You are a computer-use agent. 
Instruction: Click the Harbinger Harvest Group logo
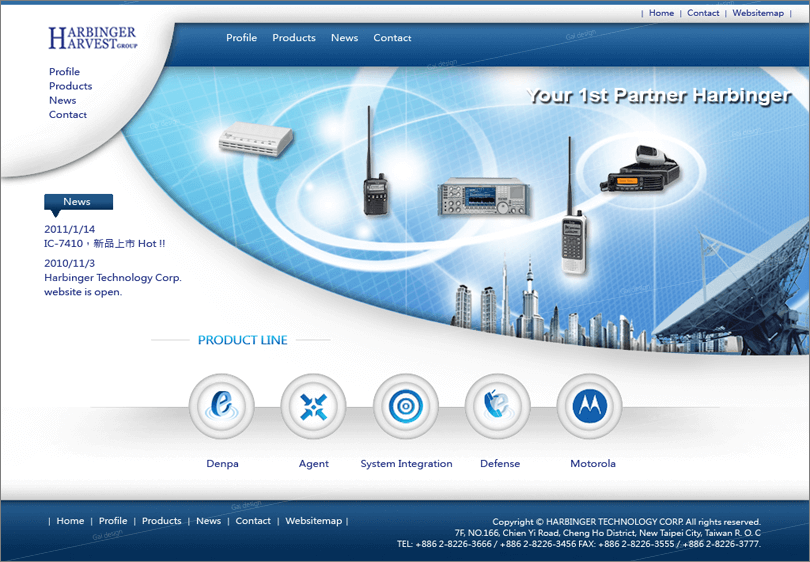pos(93,38)
